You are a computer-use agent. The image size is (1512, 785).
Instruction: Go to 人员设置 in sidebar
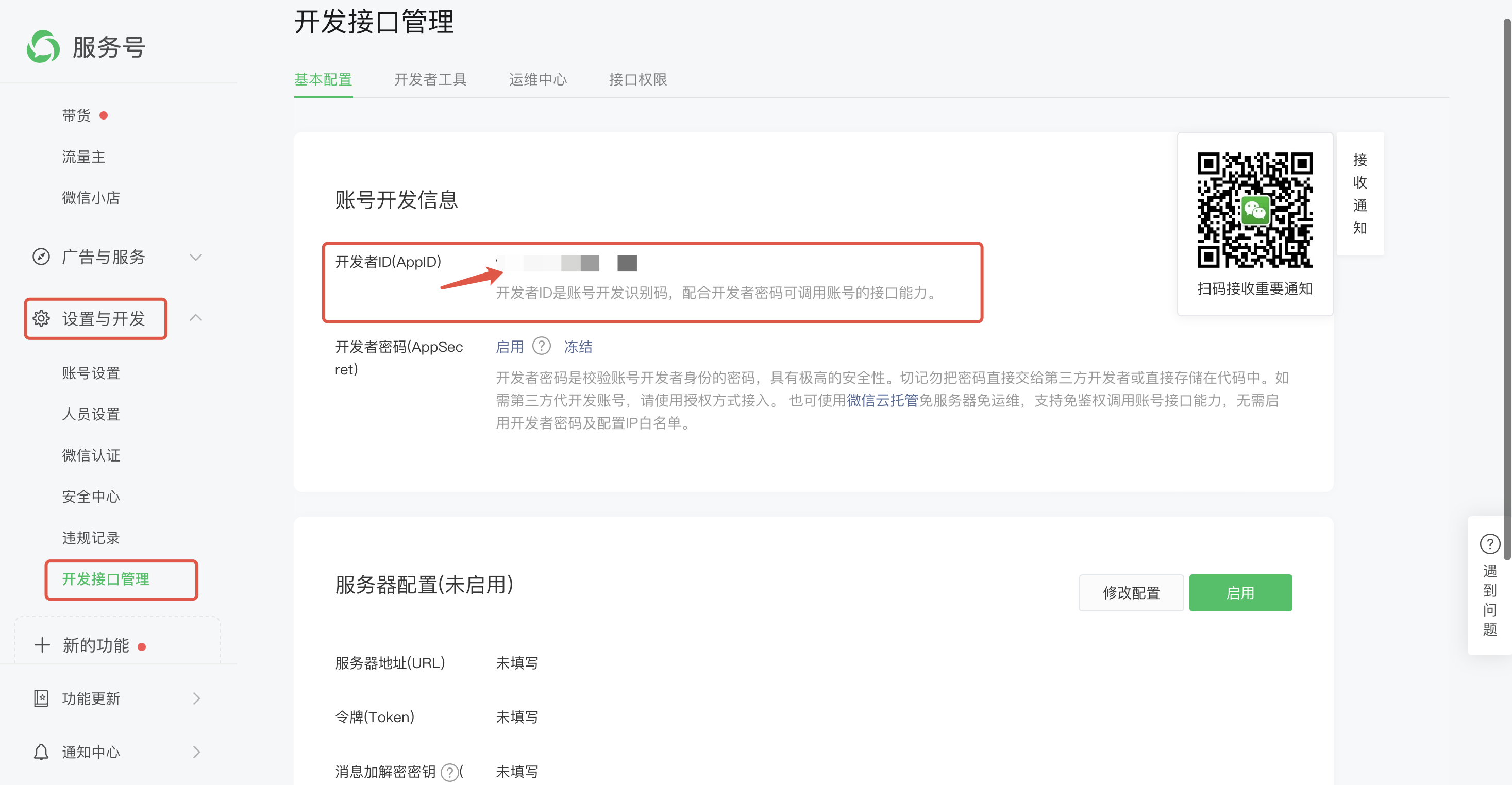(x=91, y=414)
